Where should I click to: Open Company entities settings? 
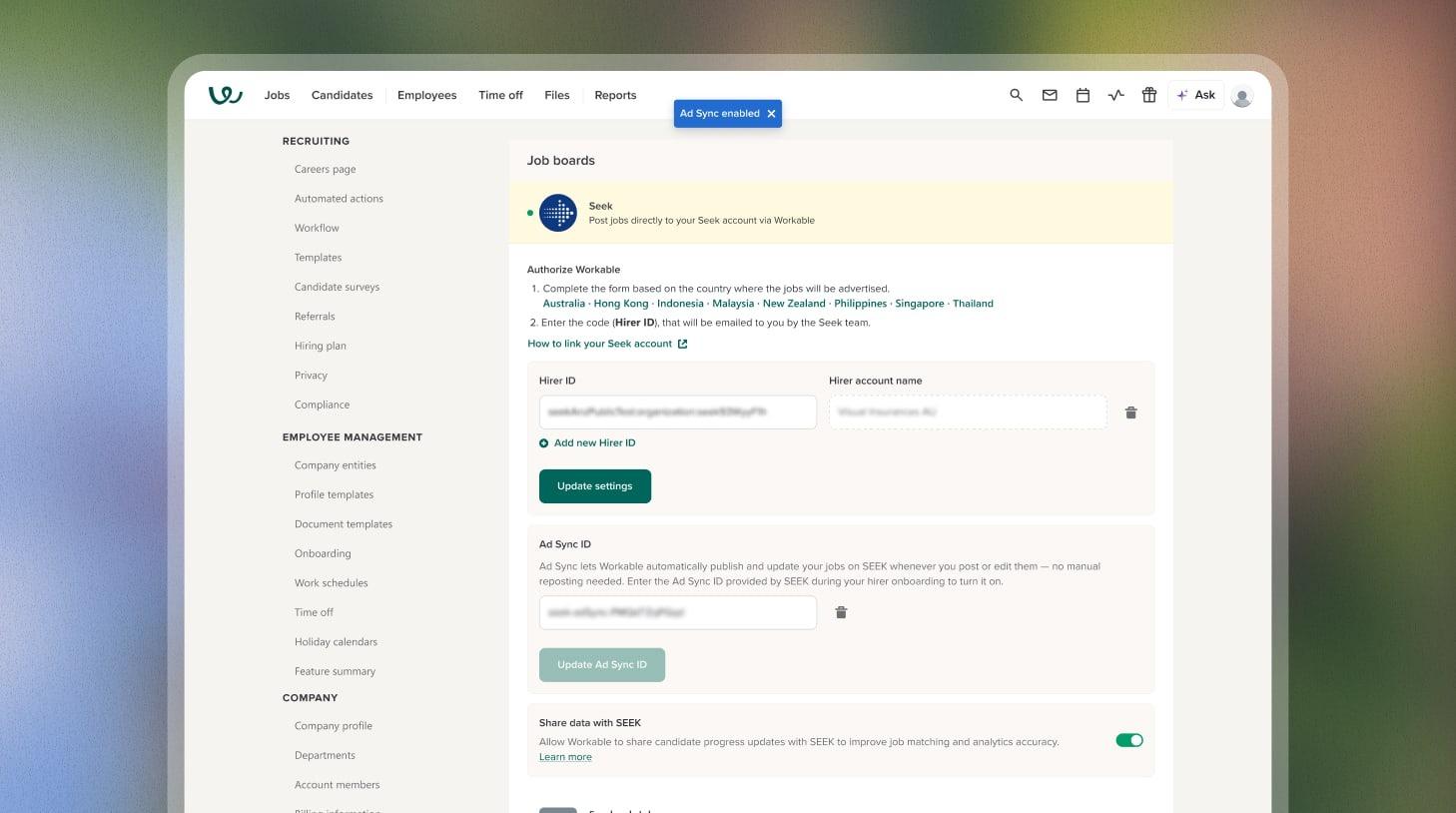[336, 465]
